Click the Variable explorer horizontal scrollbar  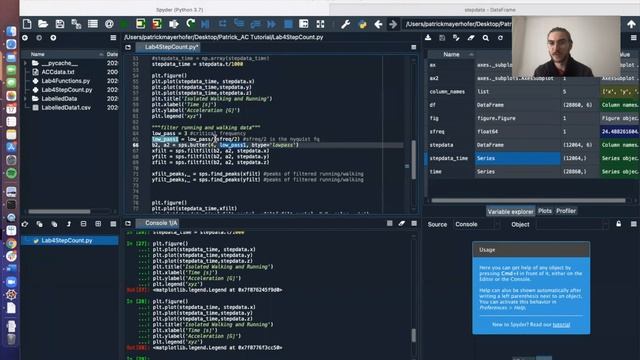point(528,200)
